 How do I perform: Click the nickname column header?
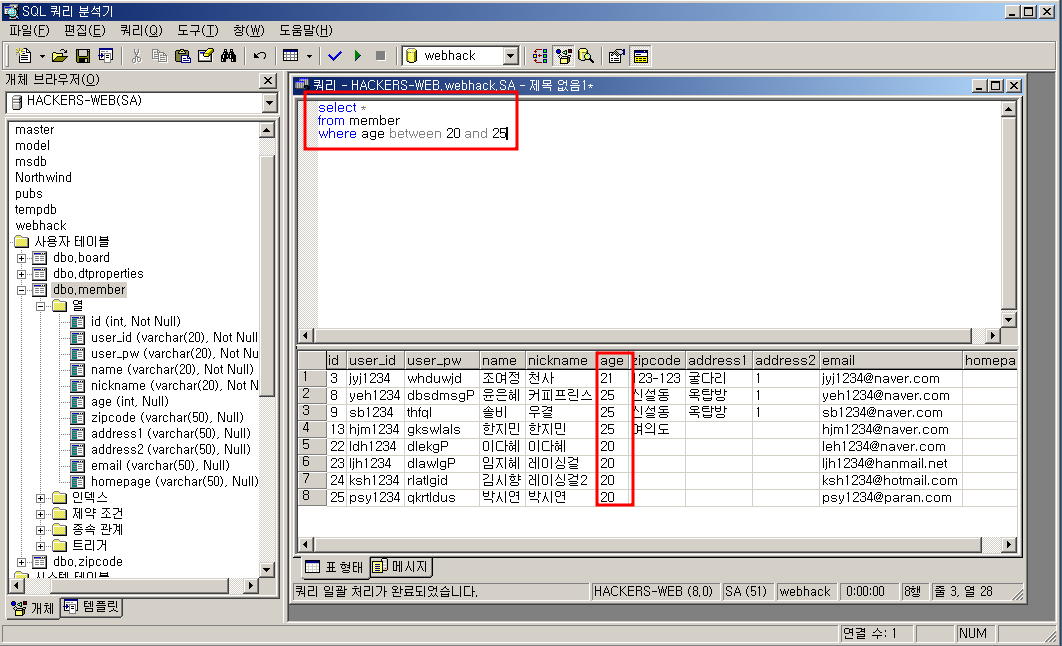[x=560, y=361]
